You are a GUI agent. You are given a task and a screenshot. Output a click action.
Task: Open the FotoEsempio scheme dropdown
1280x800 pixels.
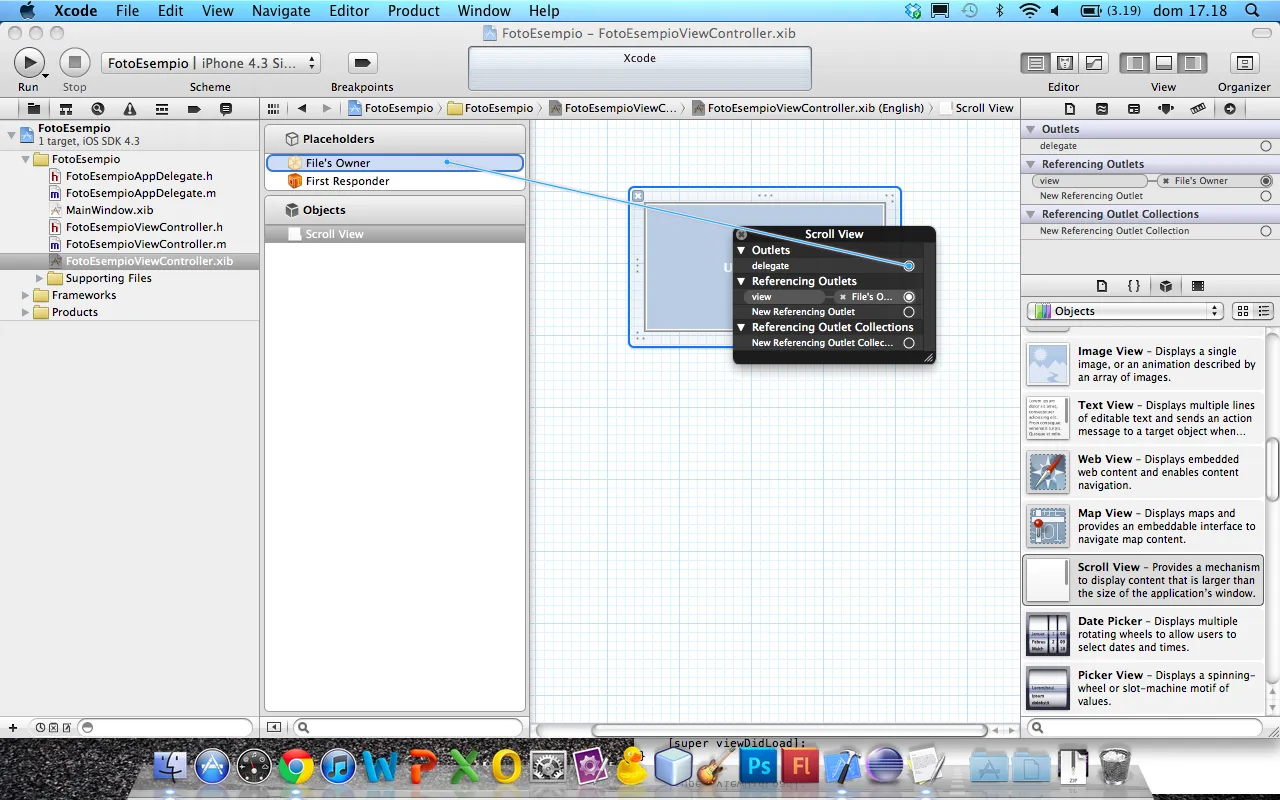coord(210,63)
